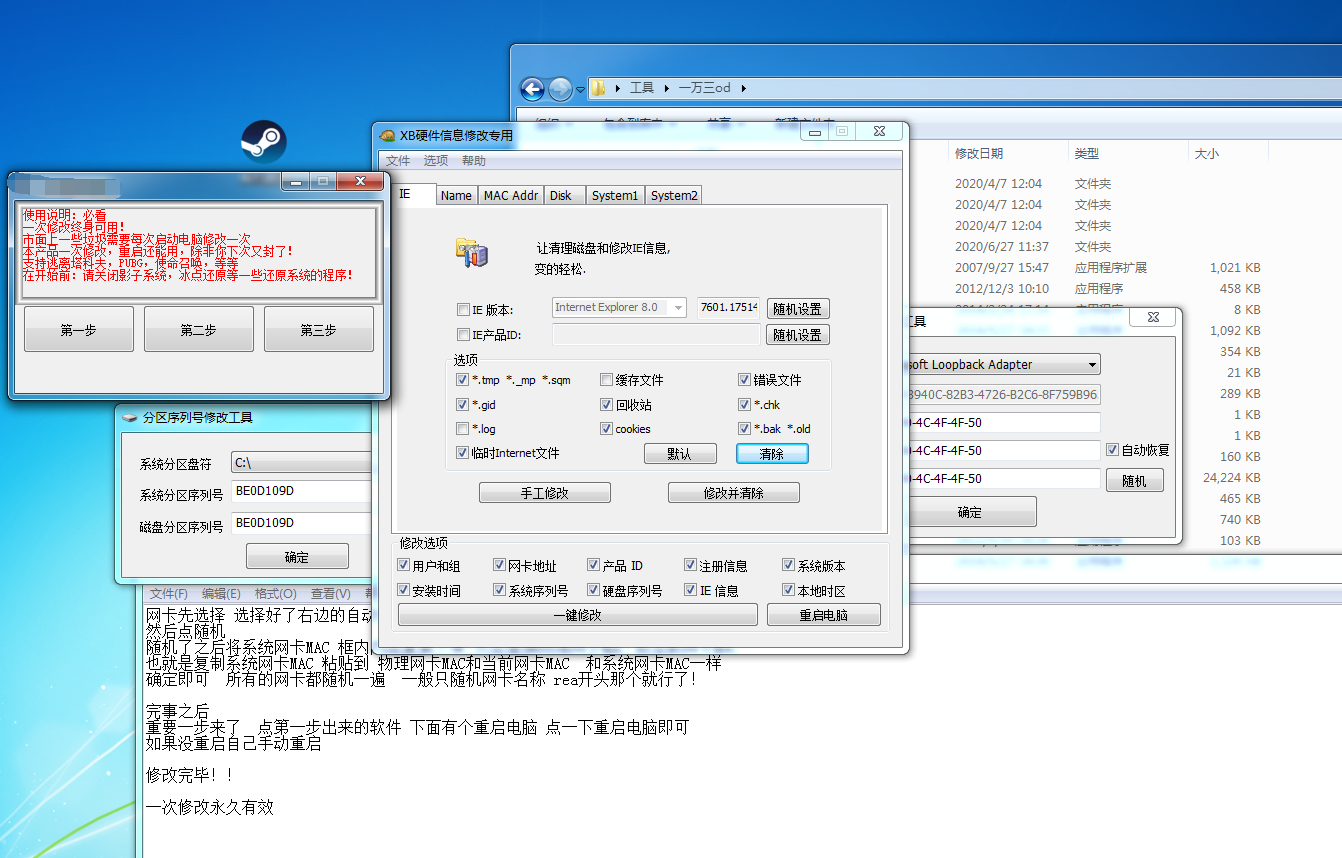Click 随机设置 next to IE version
Screen dimensions: 1342x858
(x=798, y=309)
